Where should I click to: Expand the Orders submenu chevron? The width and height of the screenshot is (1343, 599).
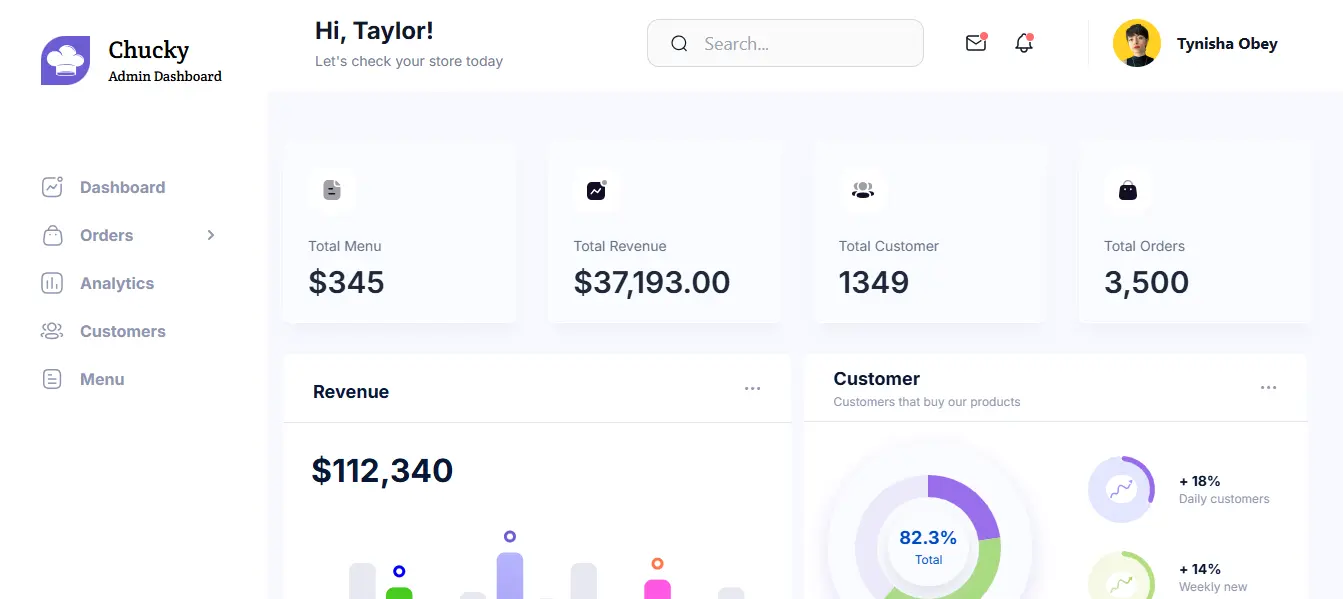210,235
